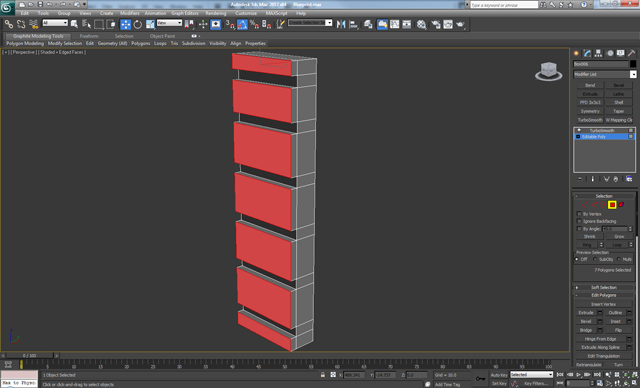Toggle the Percent Snap icon

tap(254, 24)
